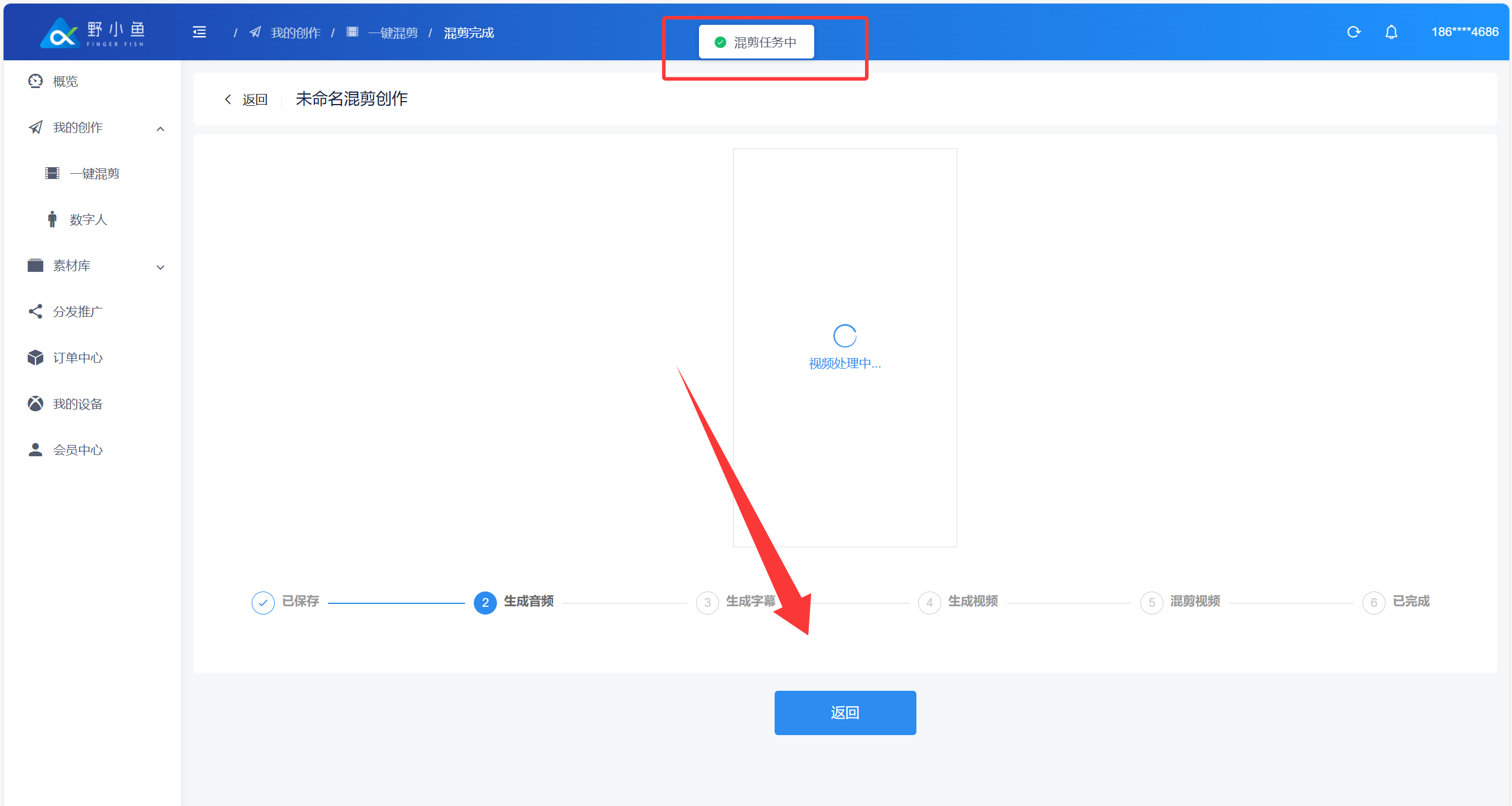Expand the 素材库 menu chevron
The width and height of the screenshot is (1512, 806).
coord(160,267)
